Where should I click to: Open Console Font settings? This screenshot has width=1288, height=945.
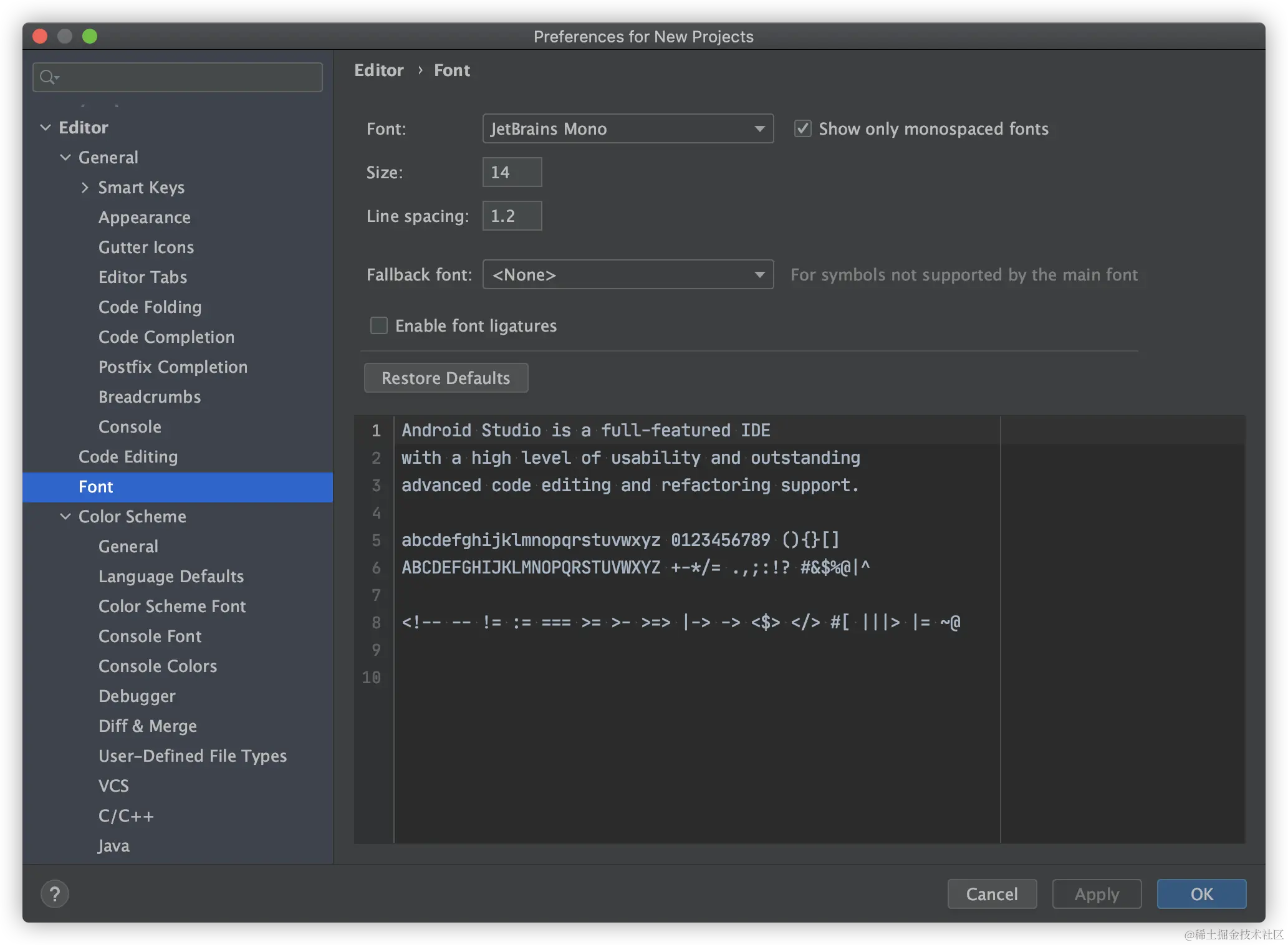point(150,636)
